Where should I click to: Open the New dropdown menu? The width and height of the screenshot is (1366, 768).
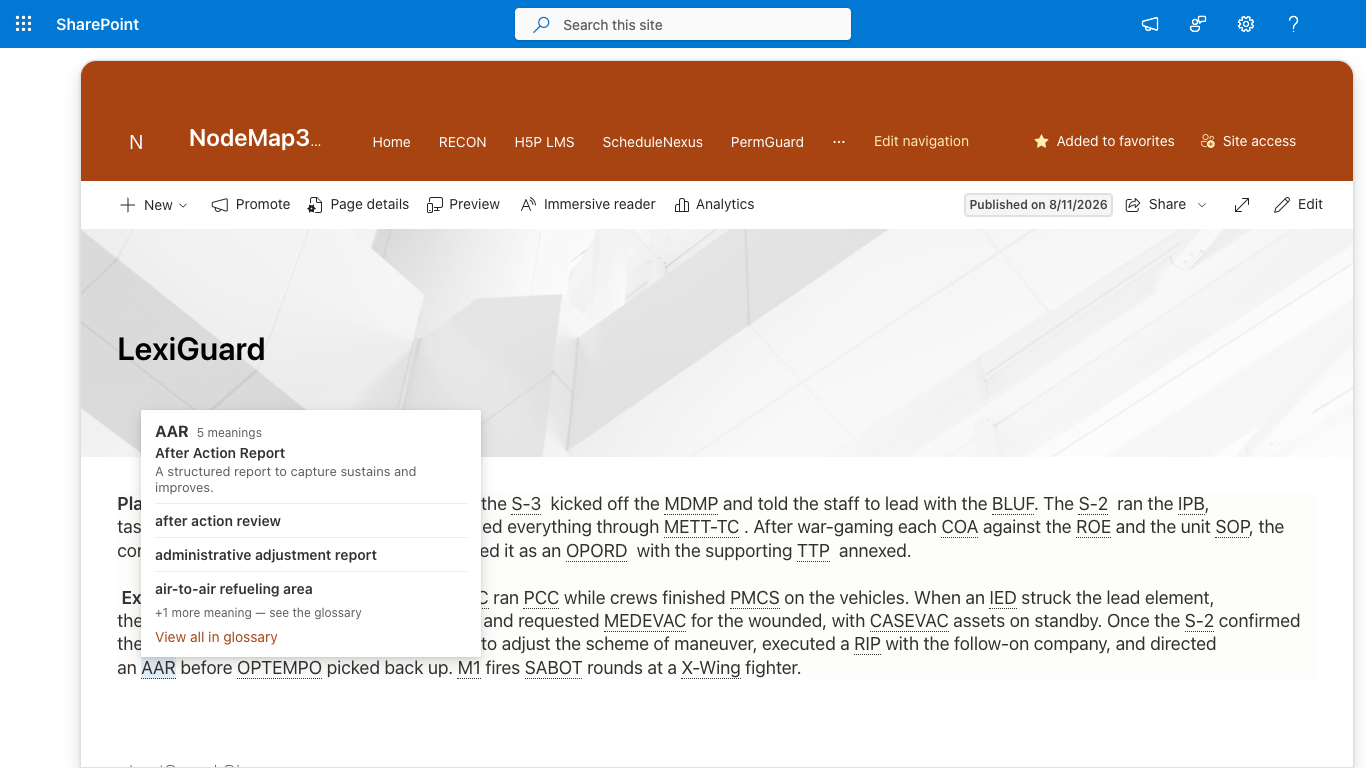pyautogui.click(x=153, y=205)
